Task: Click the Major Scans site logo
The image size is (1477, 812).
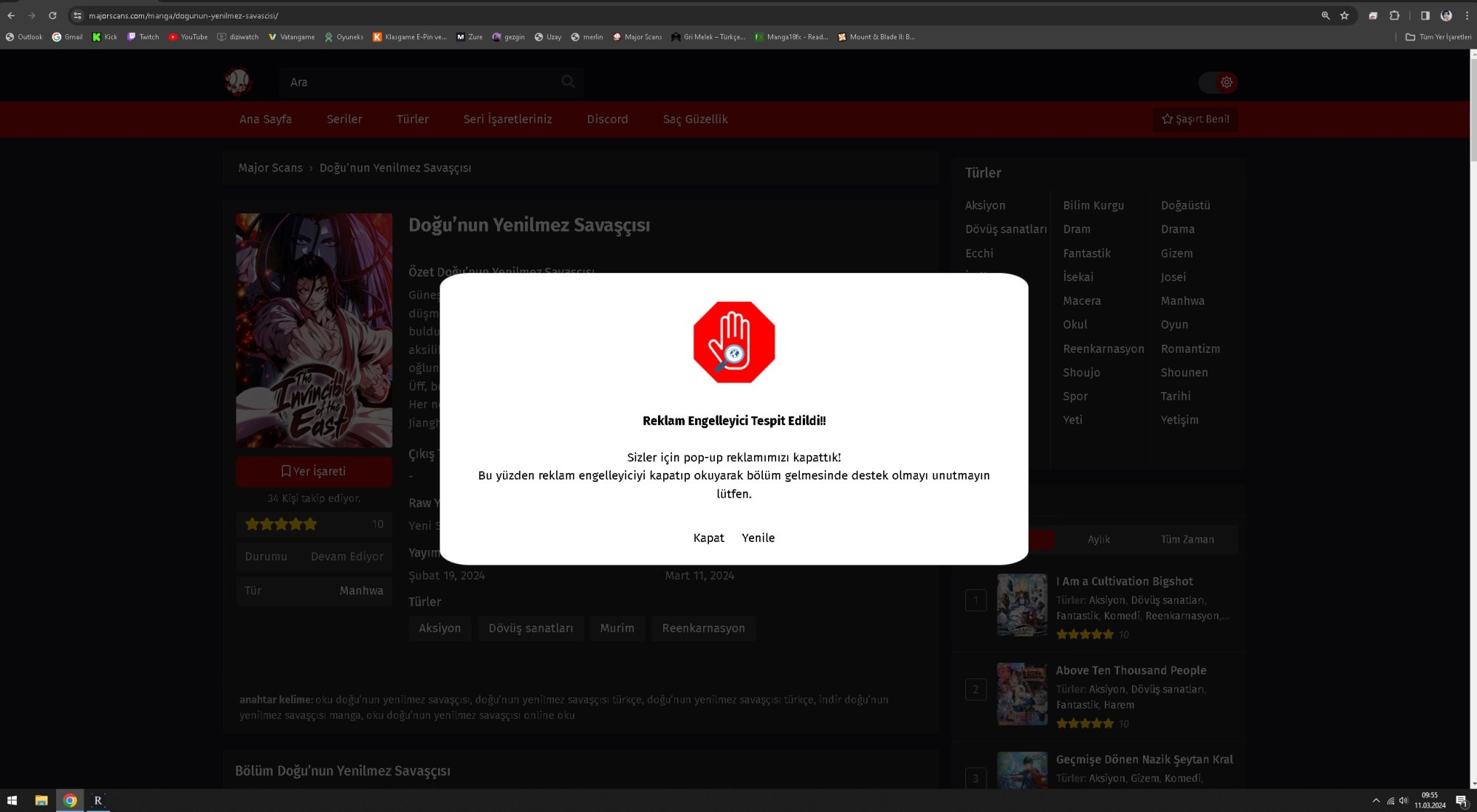Action: click(238, 82)
